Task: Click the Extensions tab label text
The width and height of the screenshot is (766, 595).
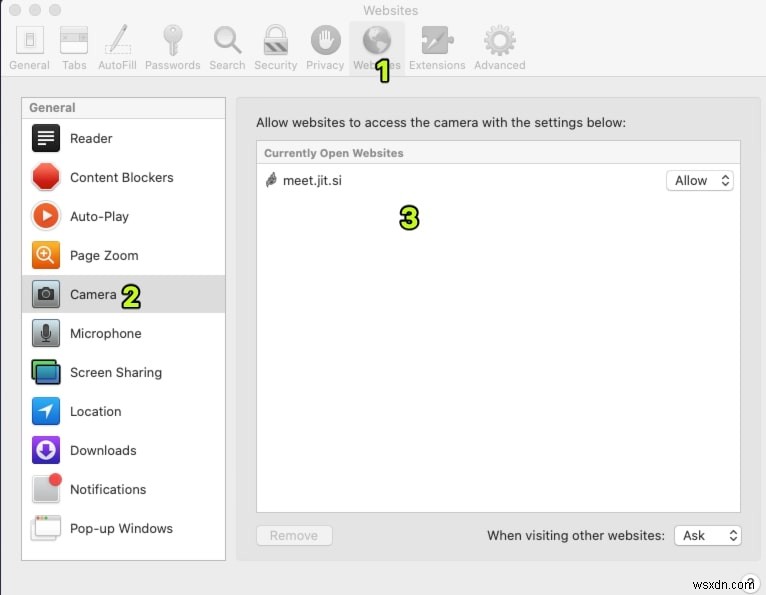Action: pos(437,65)
